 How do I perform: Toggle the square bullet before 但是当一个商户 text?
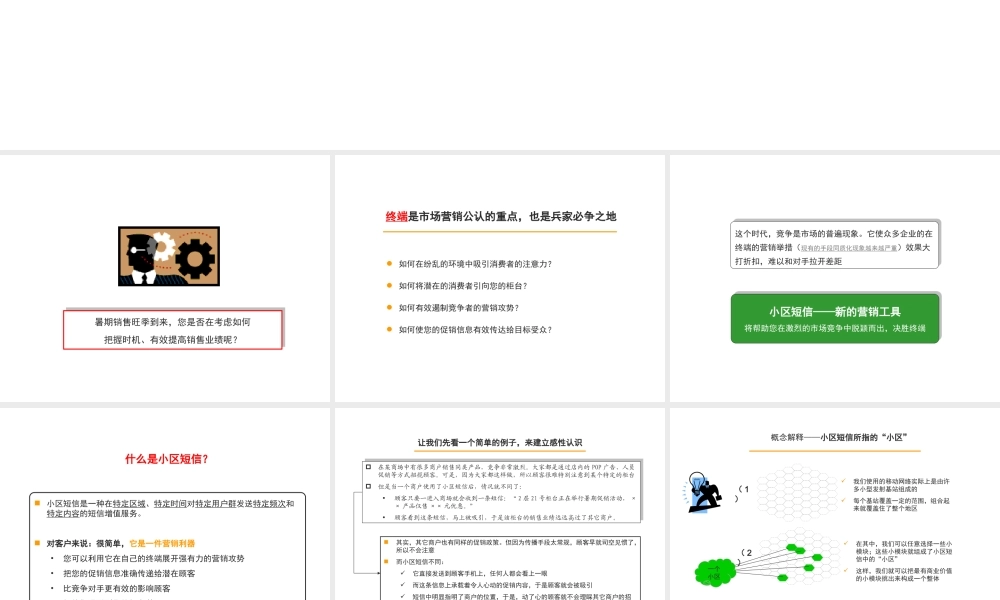(368, 486)
